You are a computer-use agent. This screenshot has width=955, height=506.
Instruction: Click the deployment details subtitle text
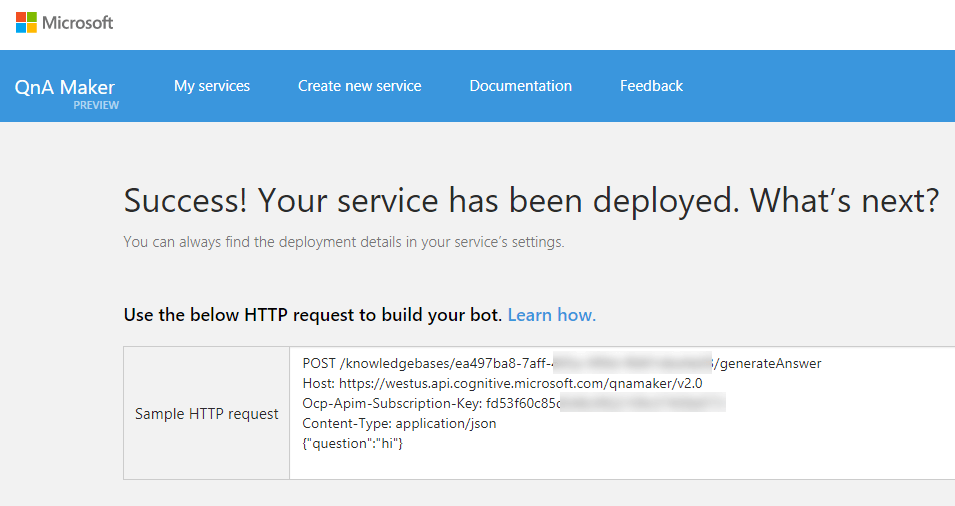click(x=343, y=242)
